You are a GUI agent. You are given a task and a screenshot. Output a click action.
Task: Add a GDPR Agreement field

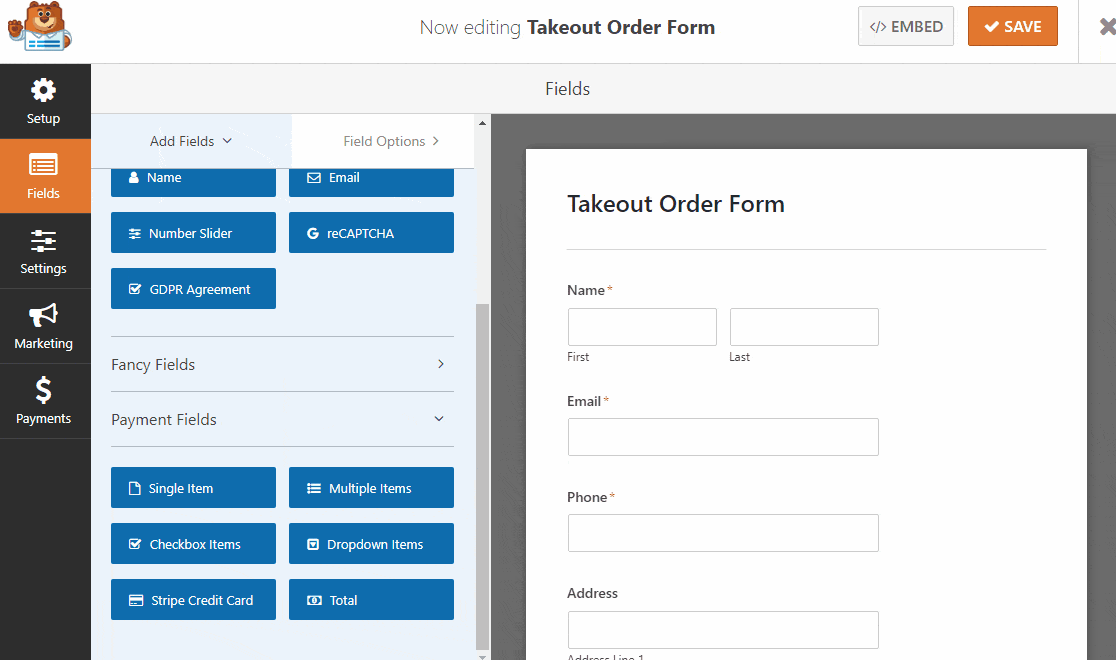(x=193, y=288)
